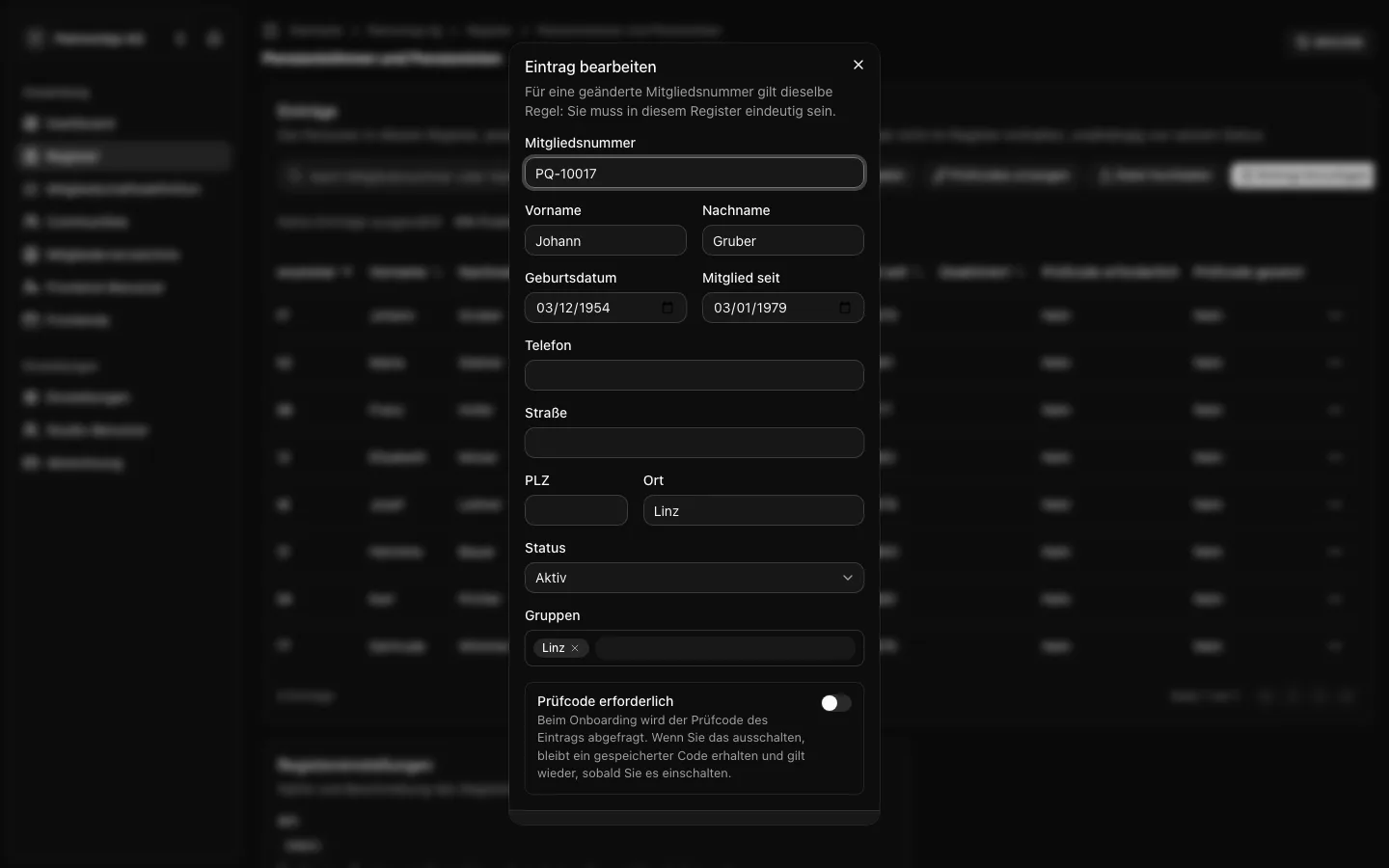Screen dimensions: 1389x868
Task: Click the empty PLZ input field
Action: (576, 510)
